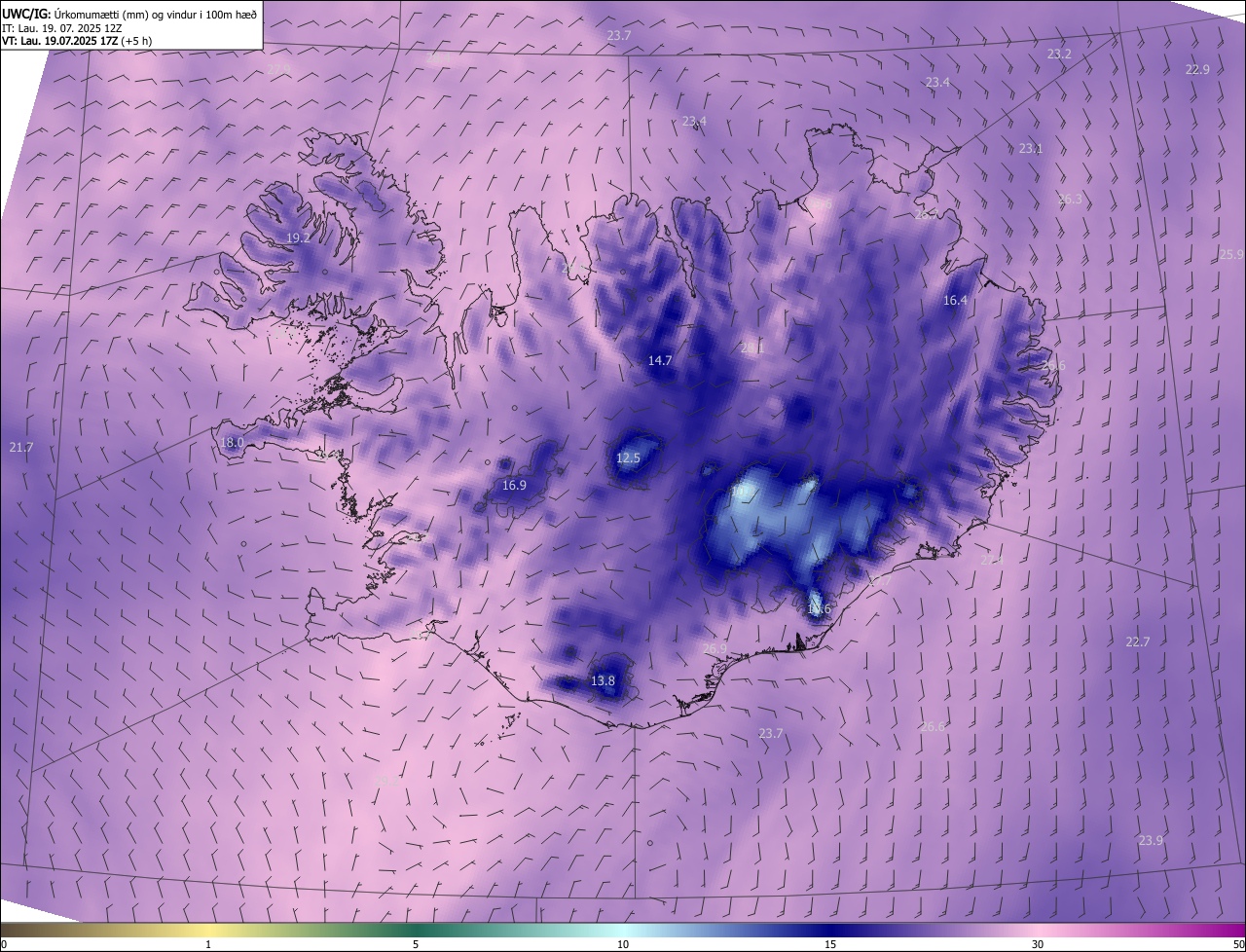Click the 23.2 value on the map

pyautogui.click(x=1059, y=54)
